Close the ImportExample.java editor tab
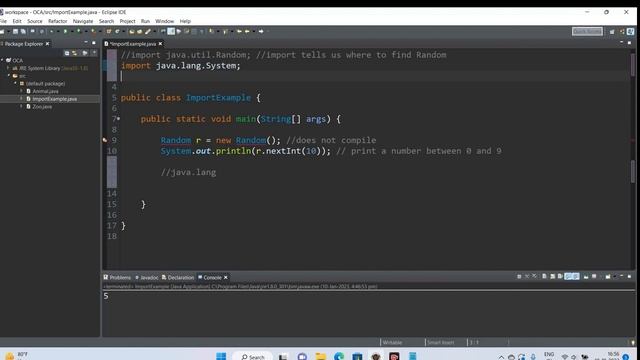The height and width of the screenshot is (360, 640). [160, 44]
